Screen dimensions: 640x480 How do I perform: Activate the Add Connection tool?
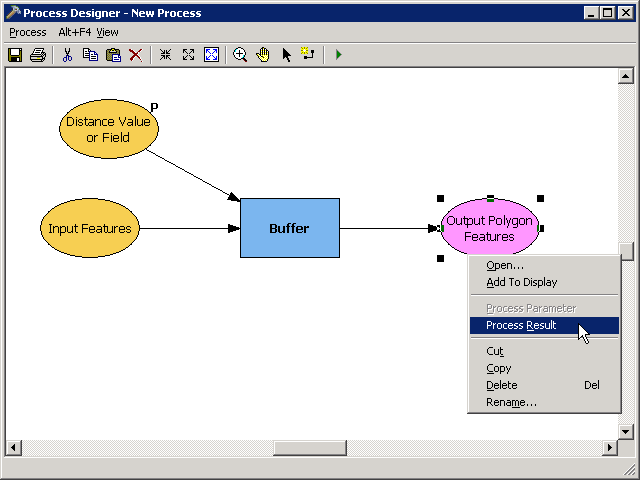(x=308, y=55)
